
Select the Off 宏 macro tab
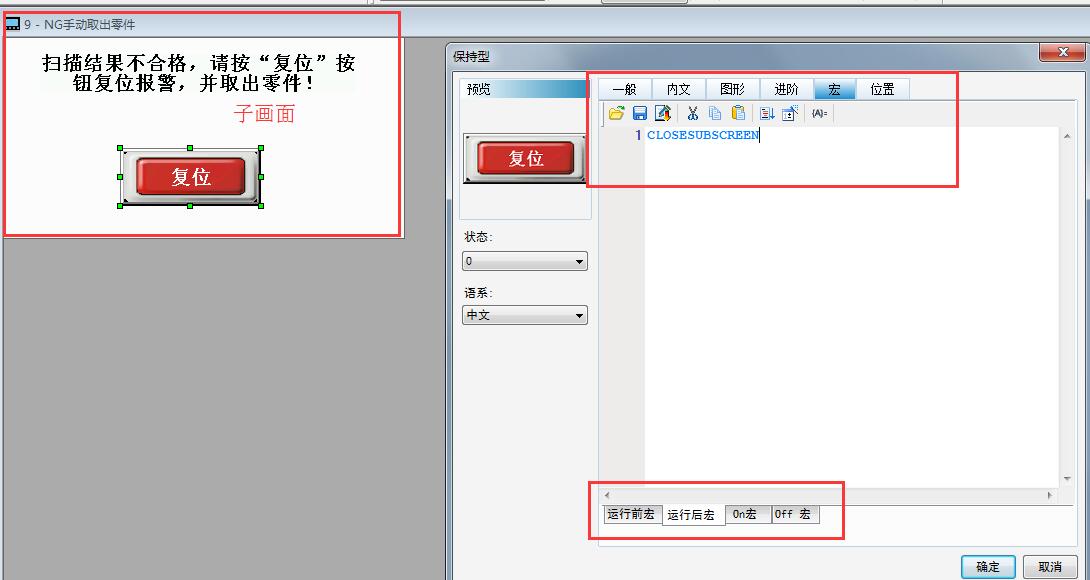pyautogui.click(x=794, y=514)
